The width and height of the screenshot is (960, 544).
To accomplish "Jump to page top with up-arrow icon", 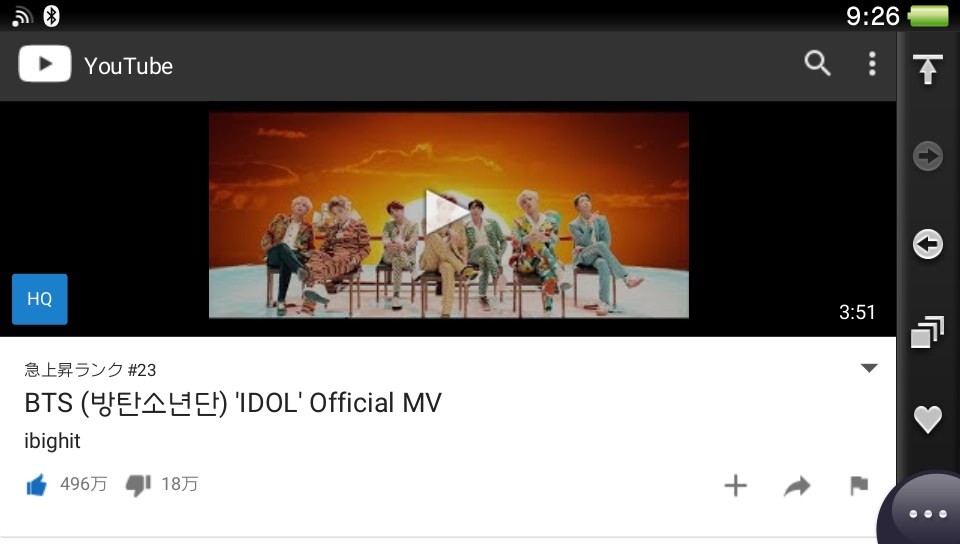I will [928, 69].
